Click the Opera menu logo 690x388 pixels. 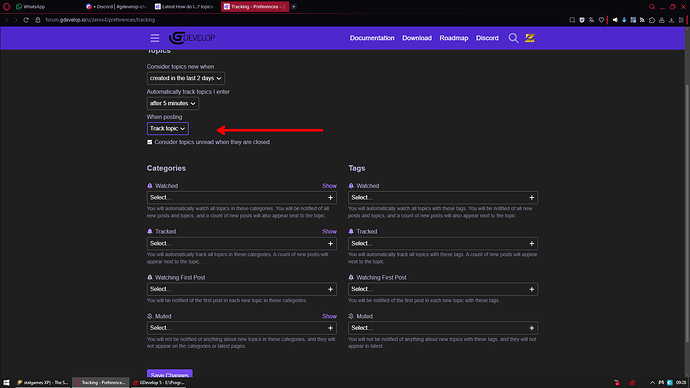(7, 7)
